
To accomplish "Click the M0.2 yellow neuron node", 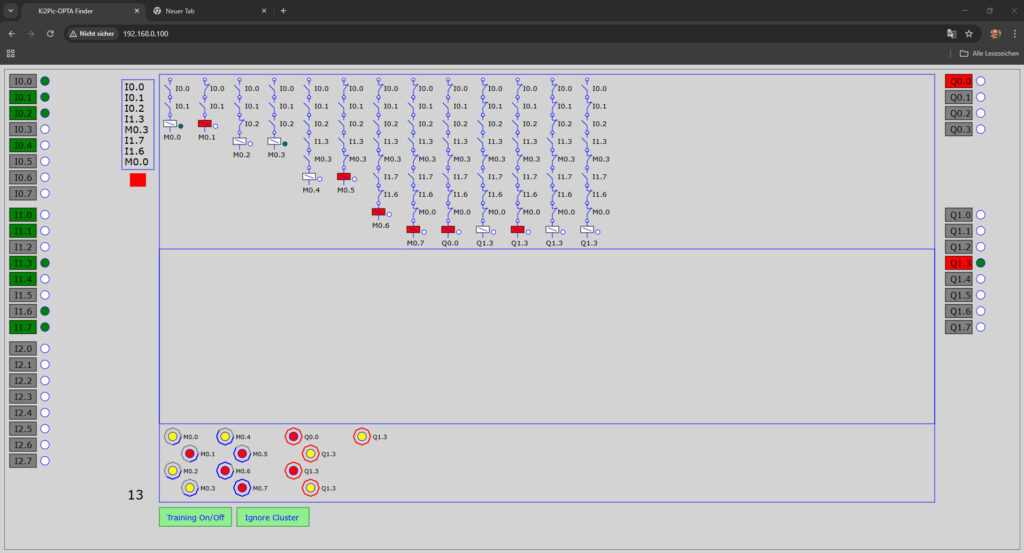I will point(172,470).
